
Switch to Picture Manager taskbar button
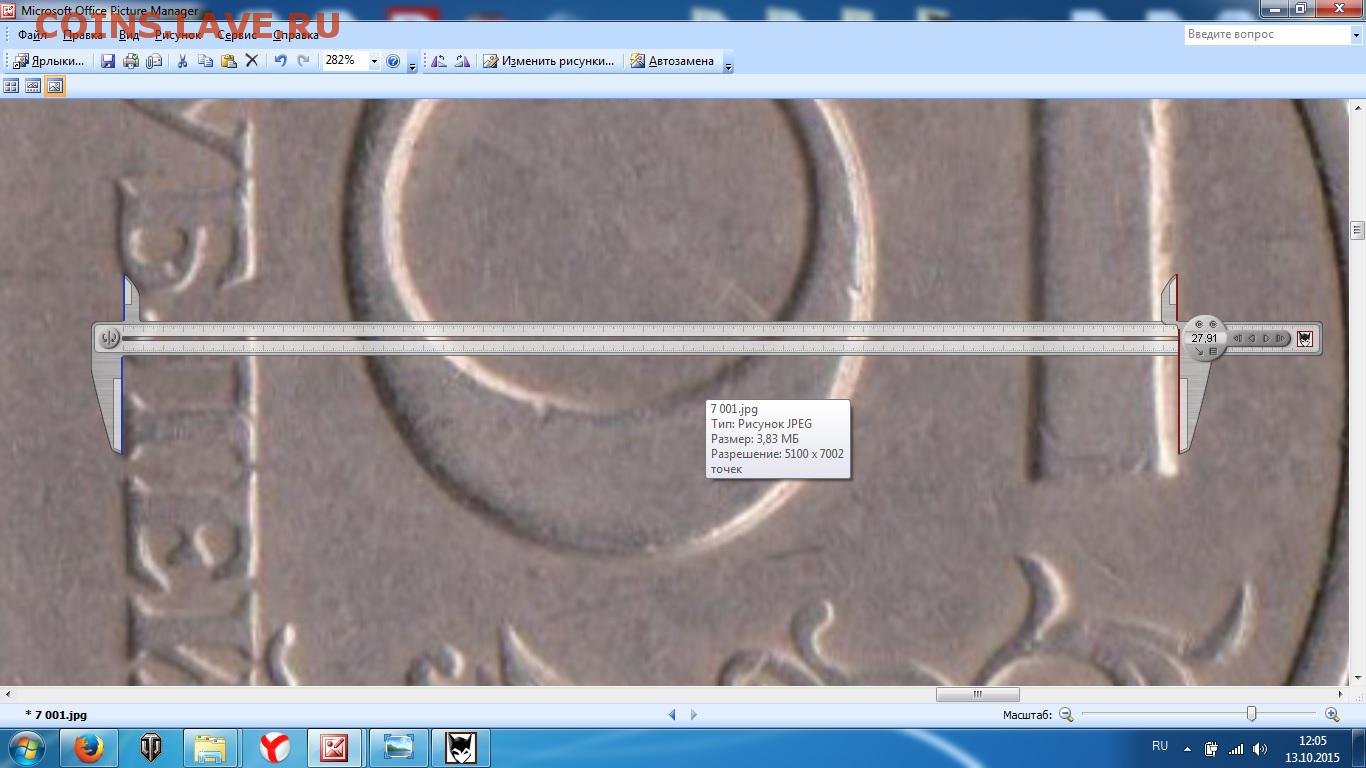[x=336, y=748]
